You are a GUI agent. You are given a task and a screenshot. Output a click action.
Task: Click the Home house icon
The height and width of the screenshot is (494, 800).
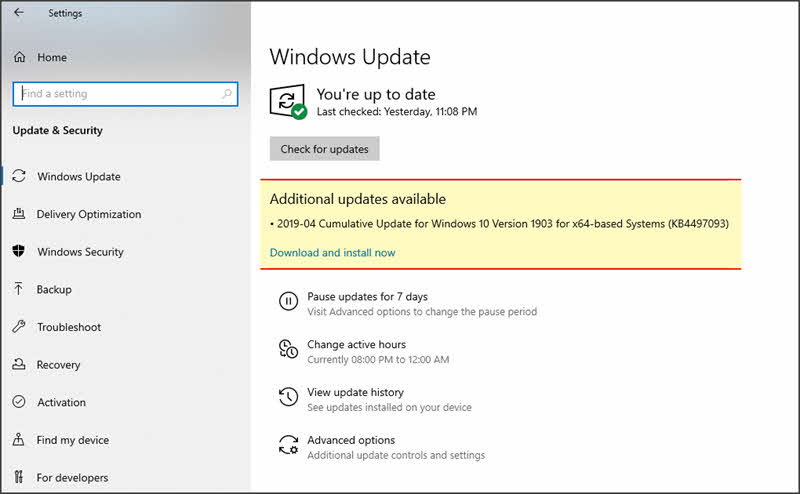pyautogui.click(x=19, y=57)
